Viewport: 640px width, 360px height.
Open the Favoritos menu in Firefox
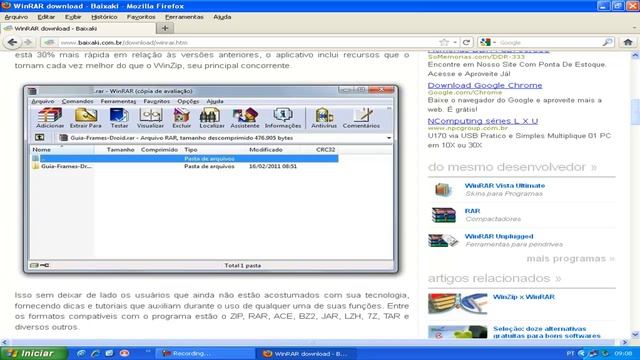coord(141,17)
